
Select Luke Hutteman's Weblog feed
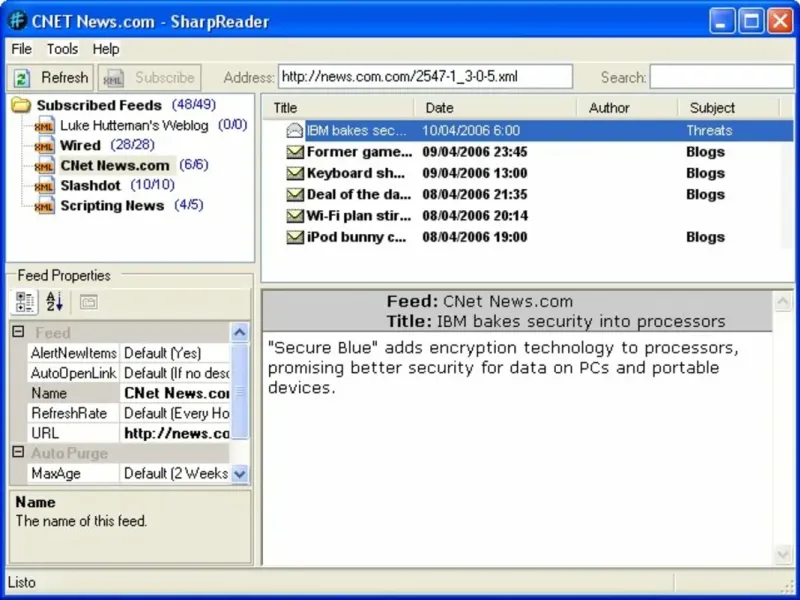click(x=134, y=126)
